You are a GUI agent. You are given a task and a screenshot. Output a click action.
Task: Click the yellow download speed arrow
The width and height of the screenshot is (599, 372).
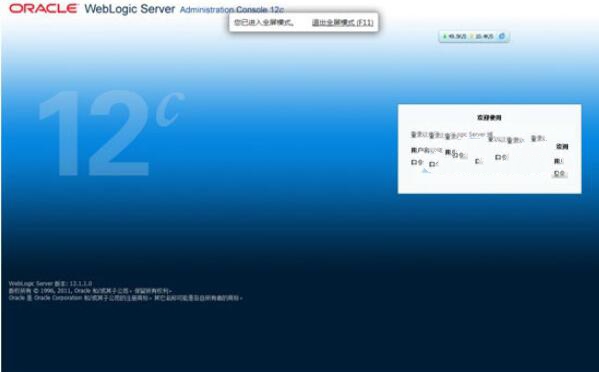[x=472, y=37]
